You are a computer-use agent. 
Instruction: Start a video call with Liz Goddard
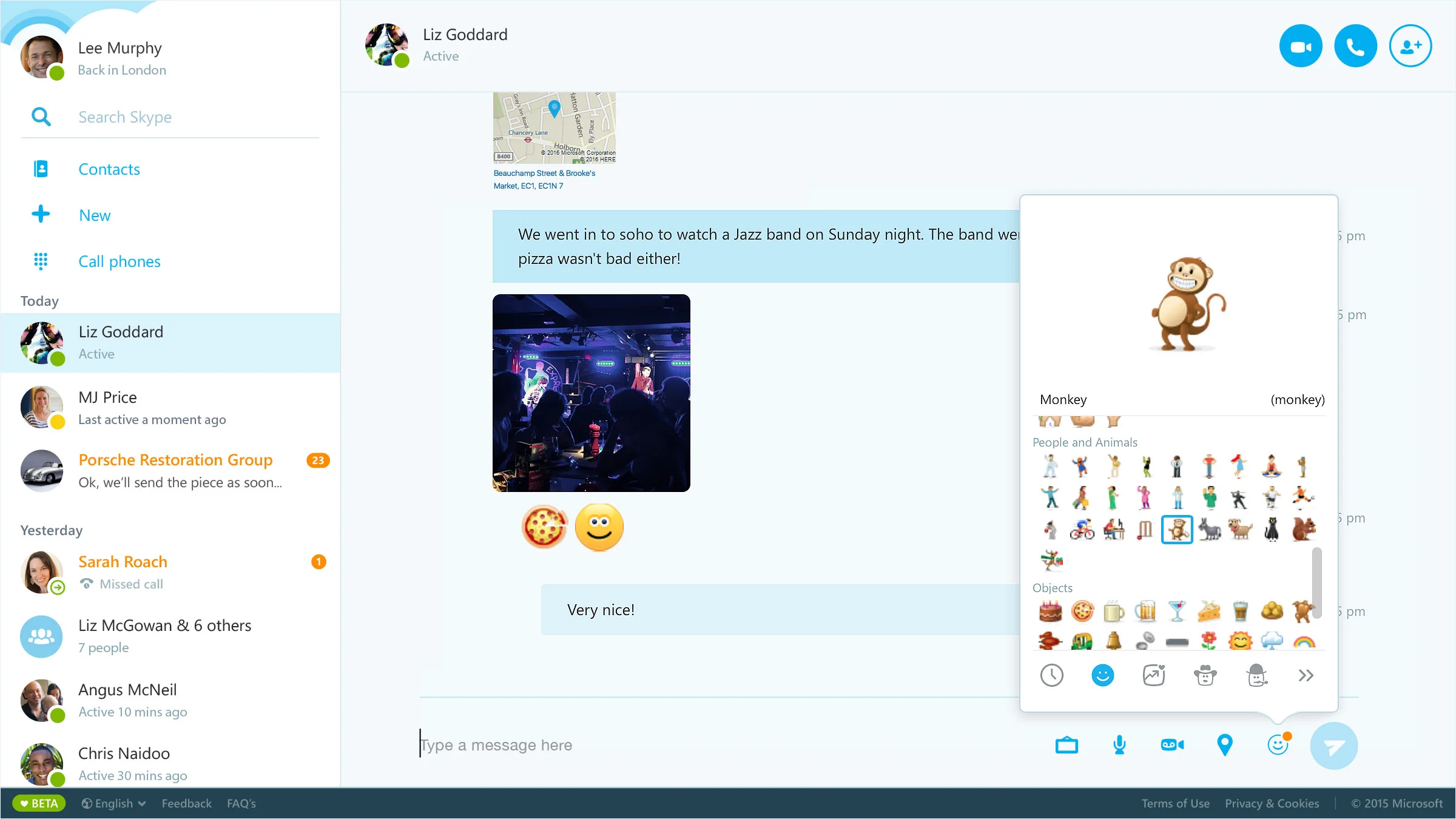1301,46
